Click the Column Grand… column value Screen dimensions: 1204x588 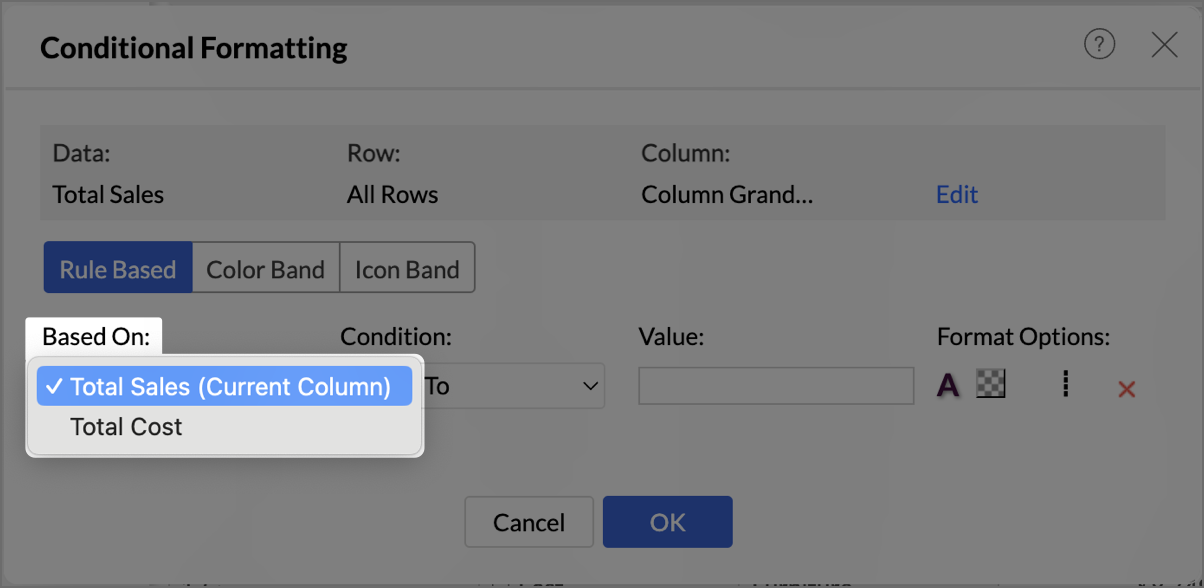pos(727,195)
